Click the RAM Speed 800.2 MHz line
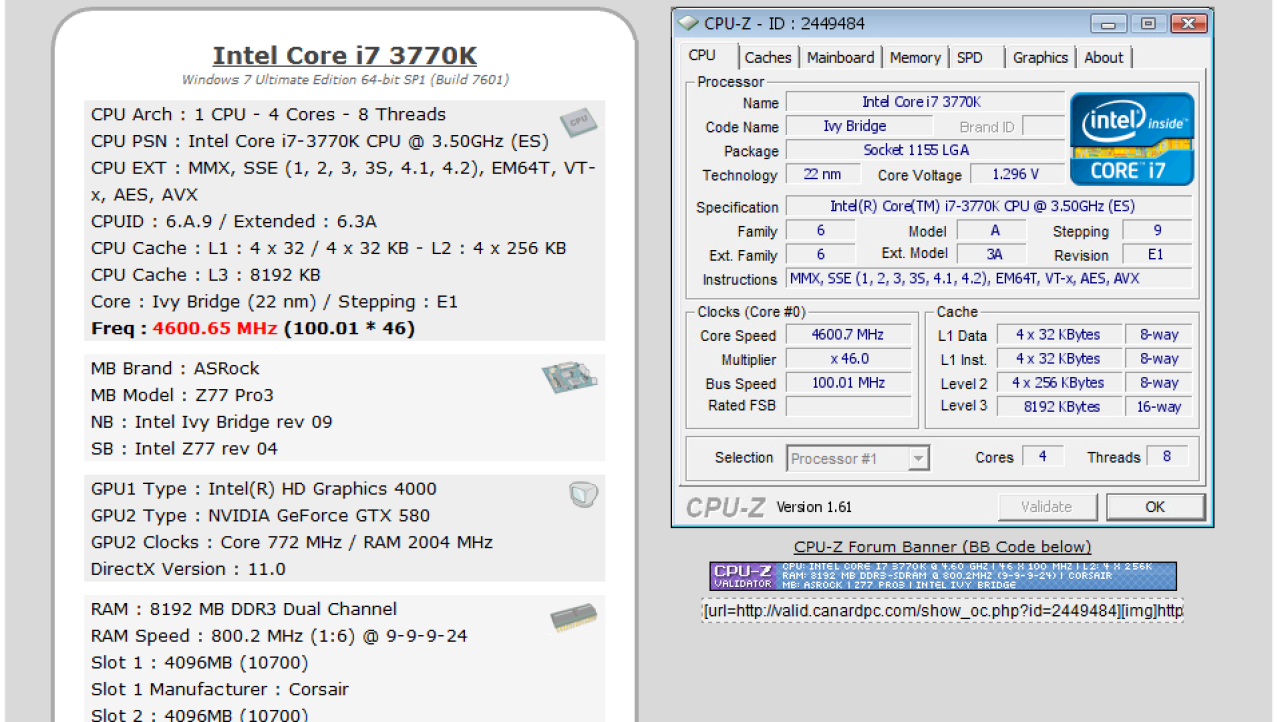The image size is (1280, 722). (x=279, y=636)
